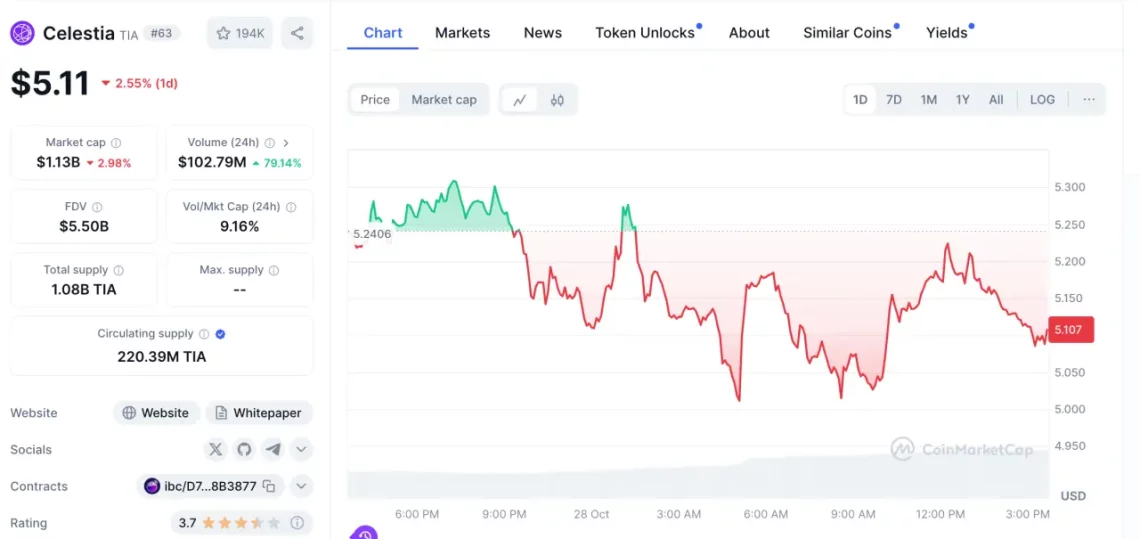Open chart more options ellipsis menu
Image resolution: width=1140 pixels, height=539 pixels.
(1088, 100)
